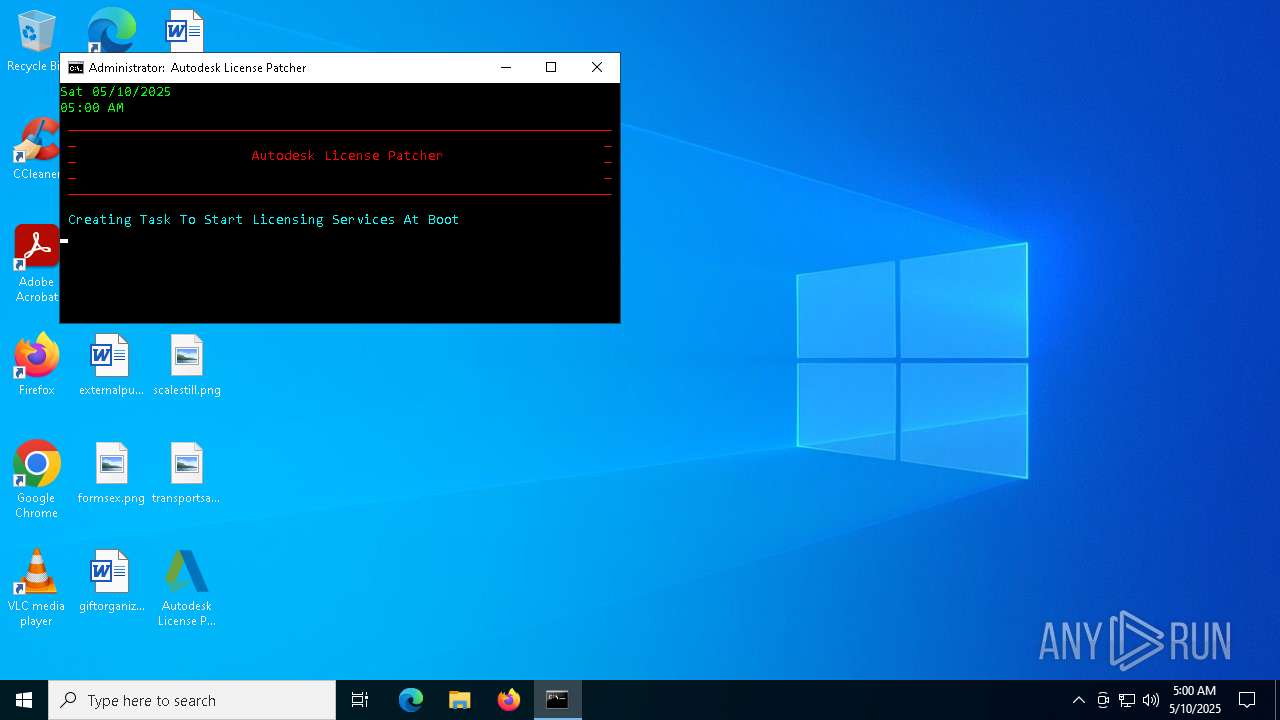Image resolution: width=1280 pixels, height=720 pixels.
Task: Select the Word document behind the console window
Action: (x=185, y=30)
